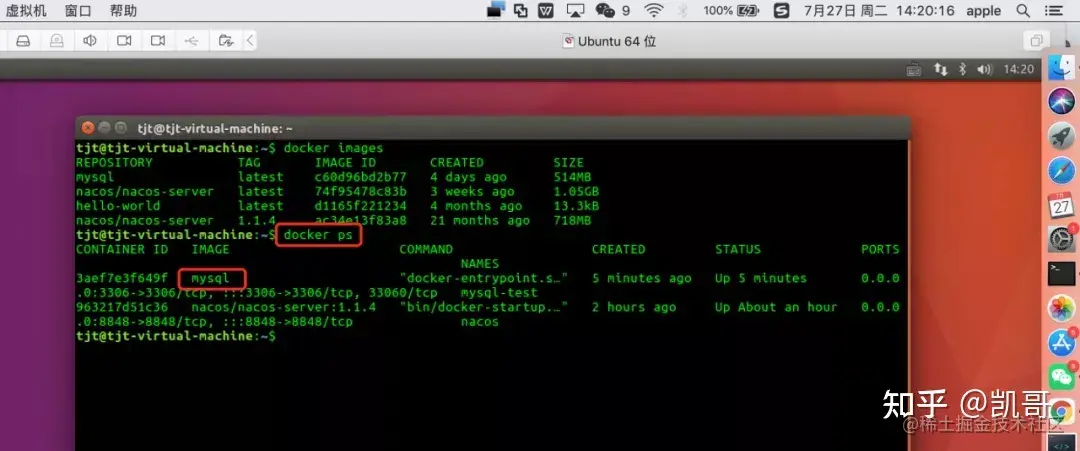Click the terminal title tjt@tjt-virtual-machine: ~

pos(215,129)
